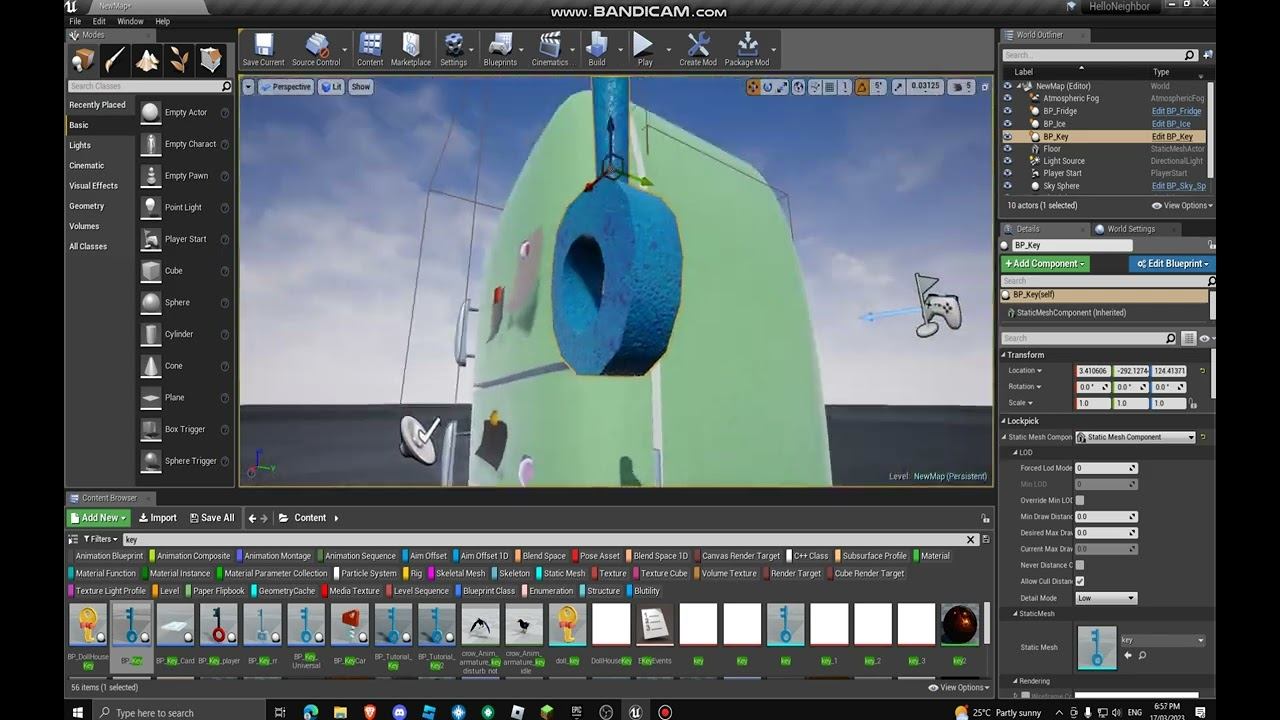Click the Save All button
The image size is (1280, 720).
(212, 518)
